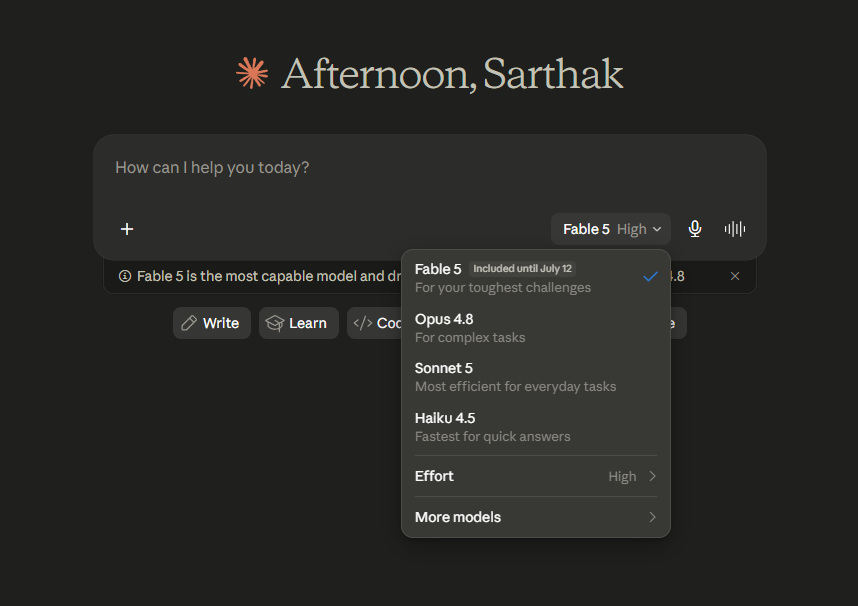Dismiss the Fable 5 info banner
This screenshot has width=858, height=606.
click(734, 276)
